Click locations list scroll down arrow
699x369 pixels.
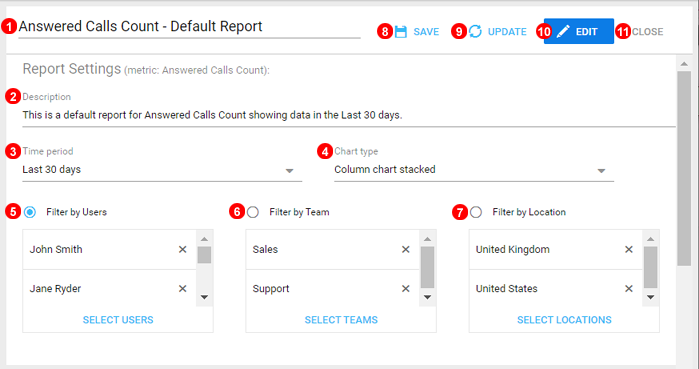pyautogui.click(x=650, y=297)
